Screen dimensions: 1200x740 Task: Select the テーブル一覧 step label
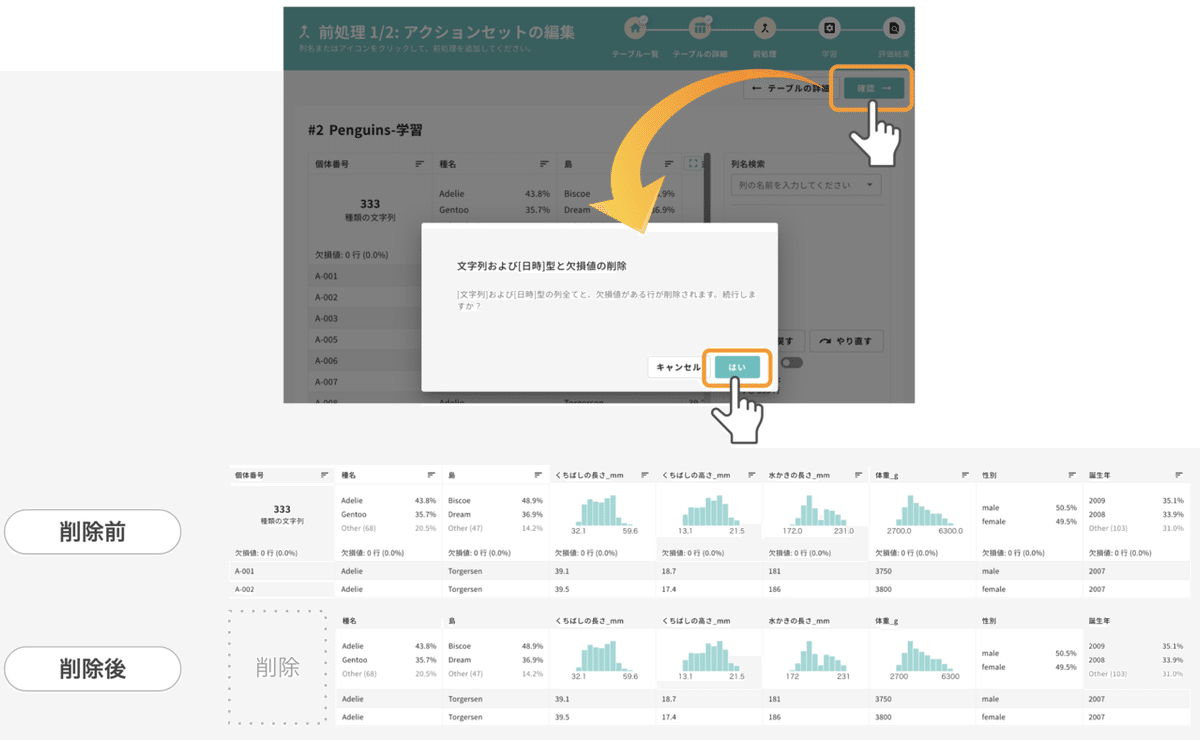[x=635, y=54]
